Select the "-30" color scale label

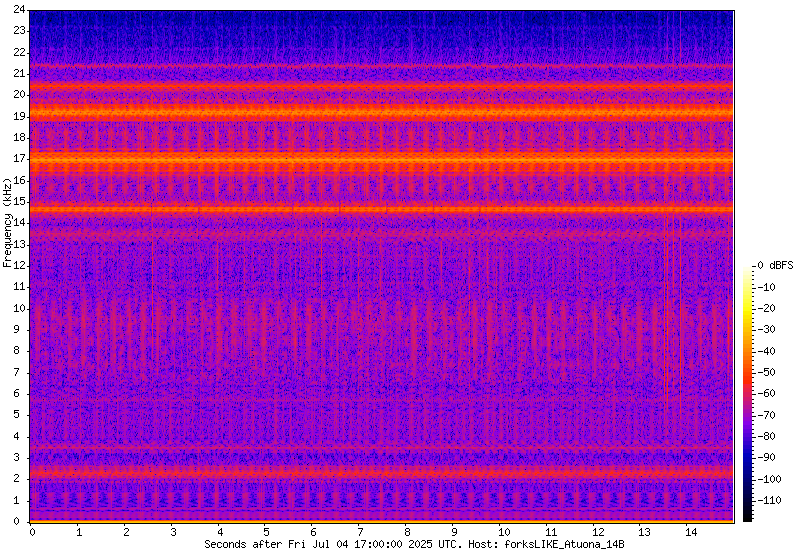pyautogui.click(x=766, y=329)
